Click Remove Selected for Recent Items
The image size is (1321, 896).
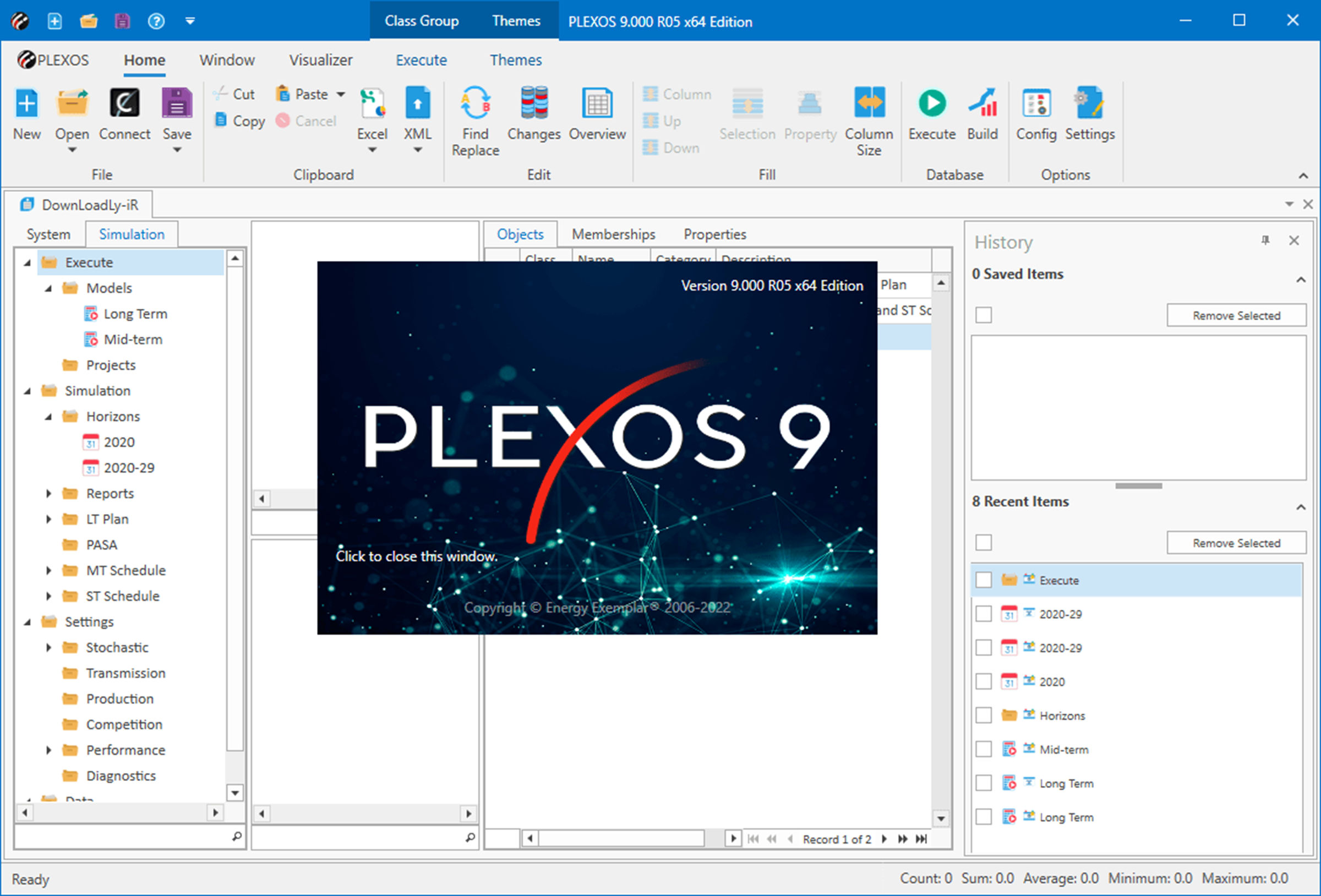pos(1236,542)
